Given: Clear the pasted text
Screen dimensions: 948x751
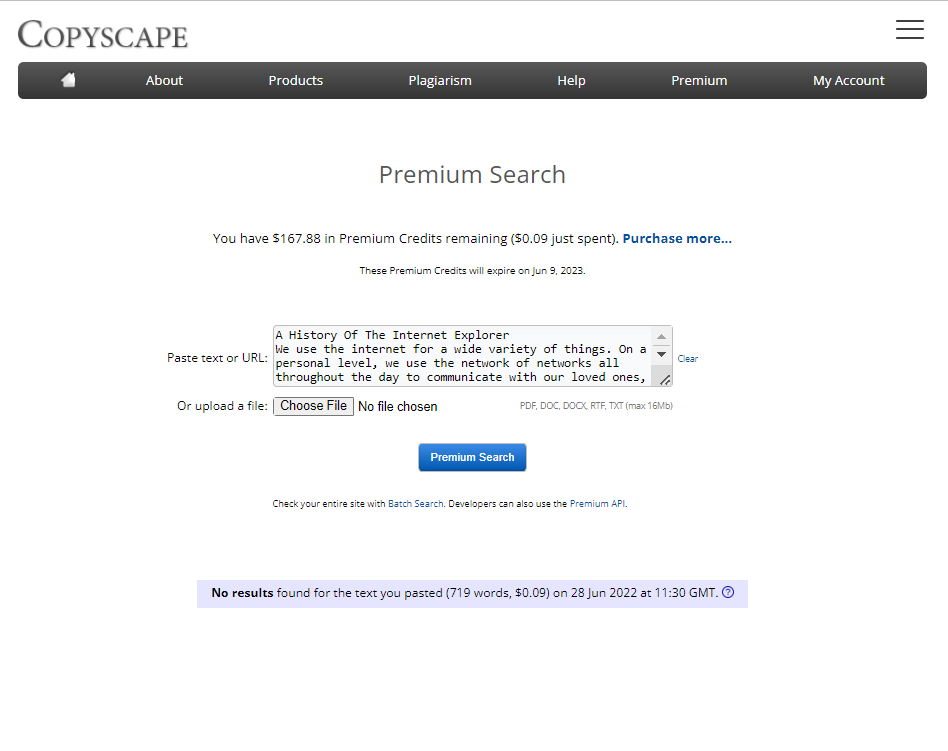Looking at the screenshot, I should tap(687, 359).
